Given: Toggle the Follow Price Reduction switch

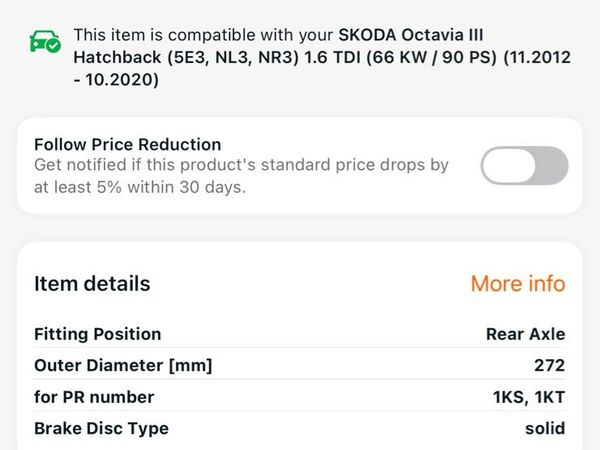Looking at the screenshot, I should point(524,165).
